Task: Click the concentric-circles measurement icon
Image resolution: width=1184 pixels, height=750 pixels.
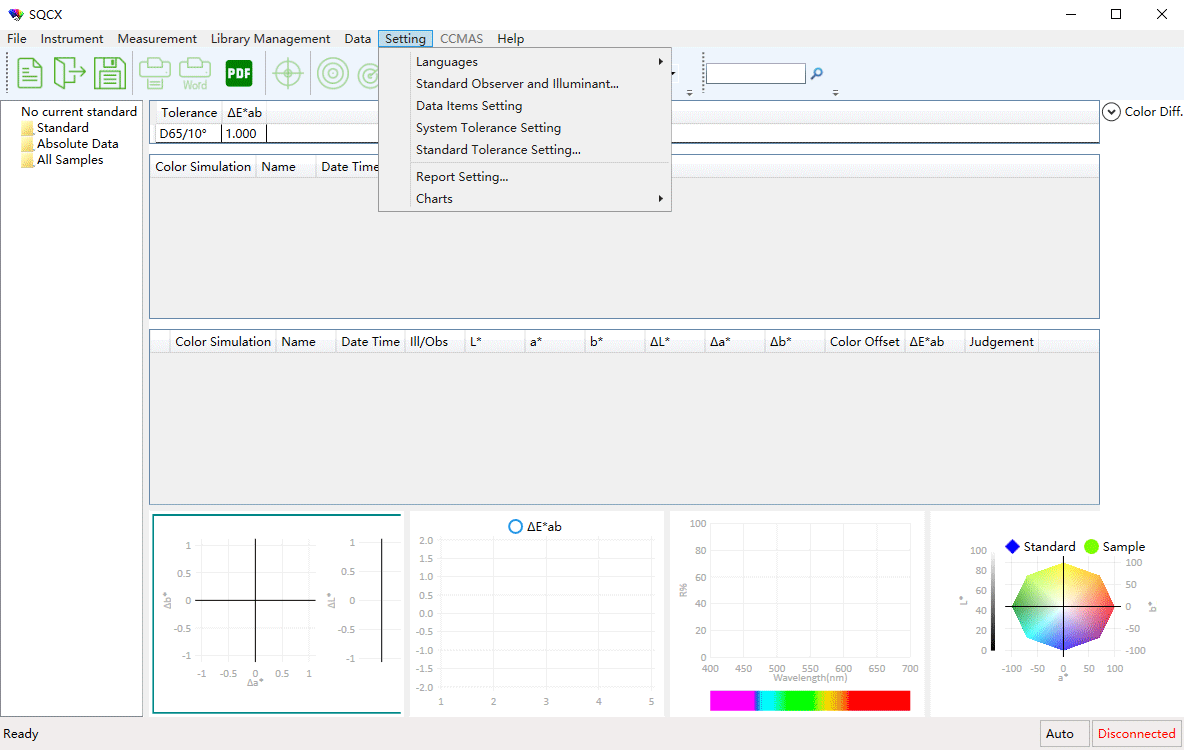Action: pos(333,73)
